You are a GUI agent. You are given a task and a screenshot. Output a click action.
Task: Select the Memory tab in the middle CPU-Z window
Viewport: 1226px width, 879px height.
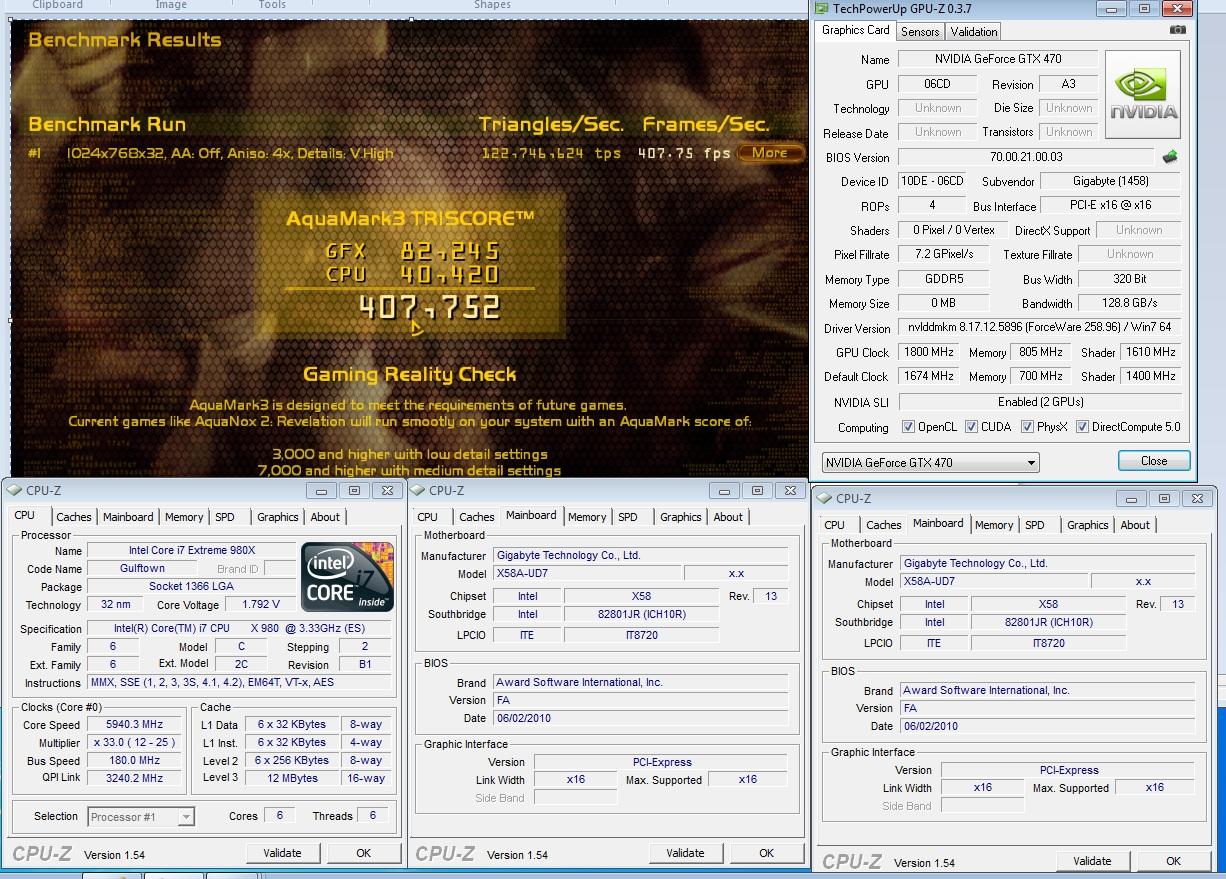[586, 517]
